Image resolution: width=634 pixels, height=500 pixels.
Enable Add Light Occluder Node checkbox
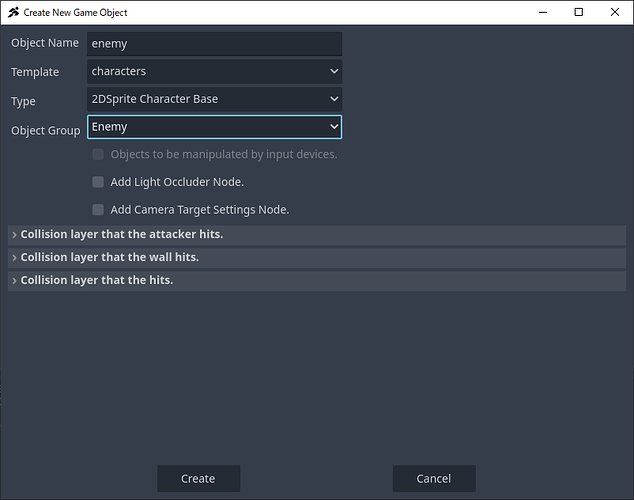click(98, 182)
